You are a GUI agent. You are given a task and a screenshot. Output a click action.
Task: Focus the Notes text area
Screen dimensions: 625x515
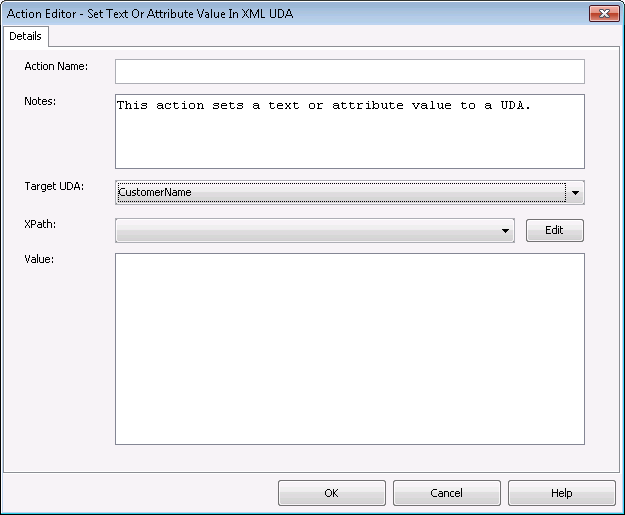[x=350, y=132]
